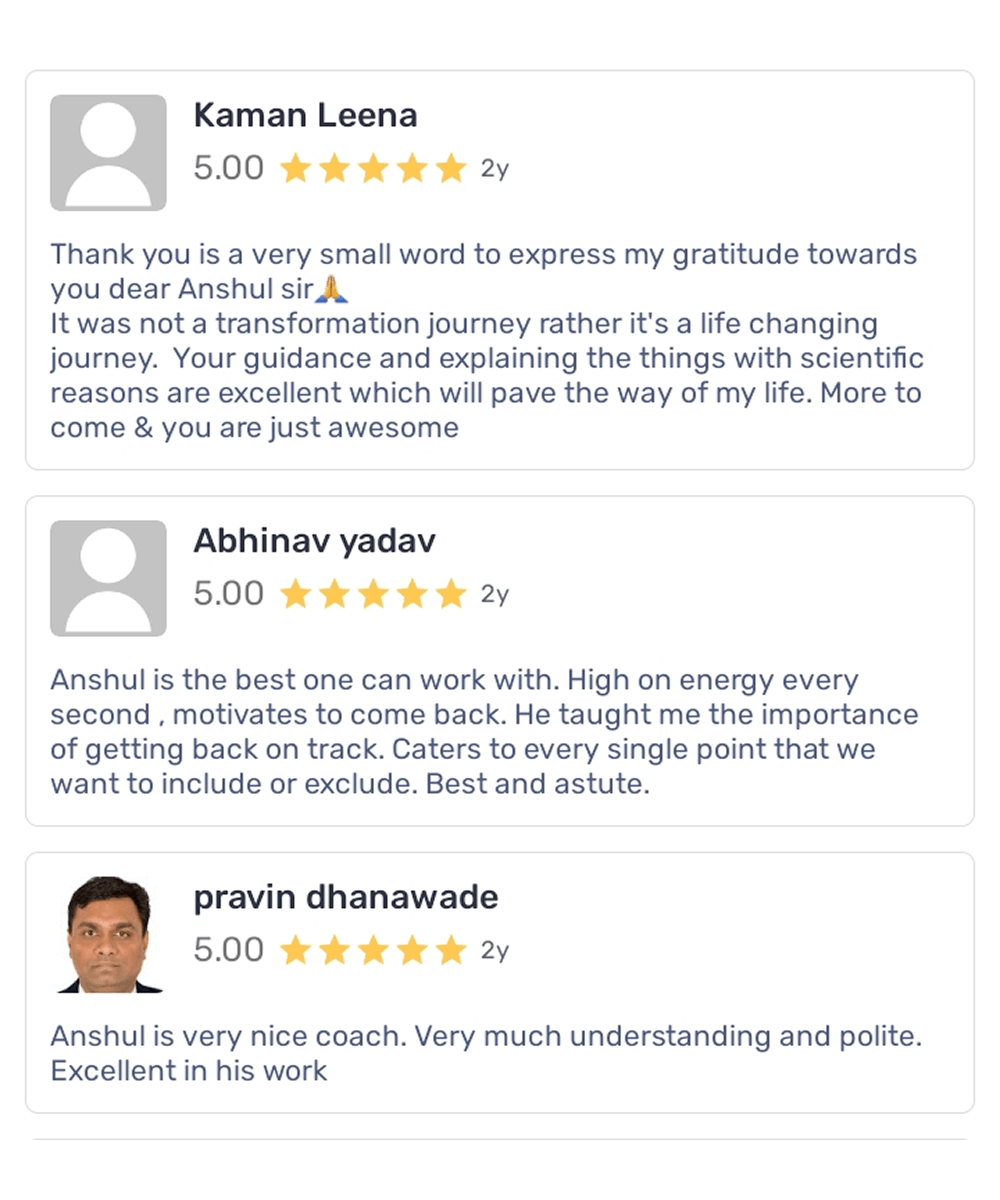Open pravin dhanawade's profile photo
1000x1200 pixels.
(108, 934)
